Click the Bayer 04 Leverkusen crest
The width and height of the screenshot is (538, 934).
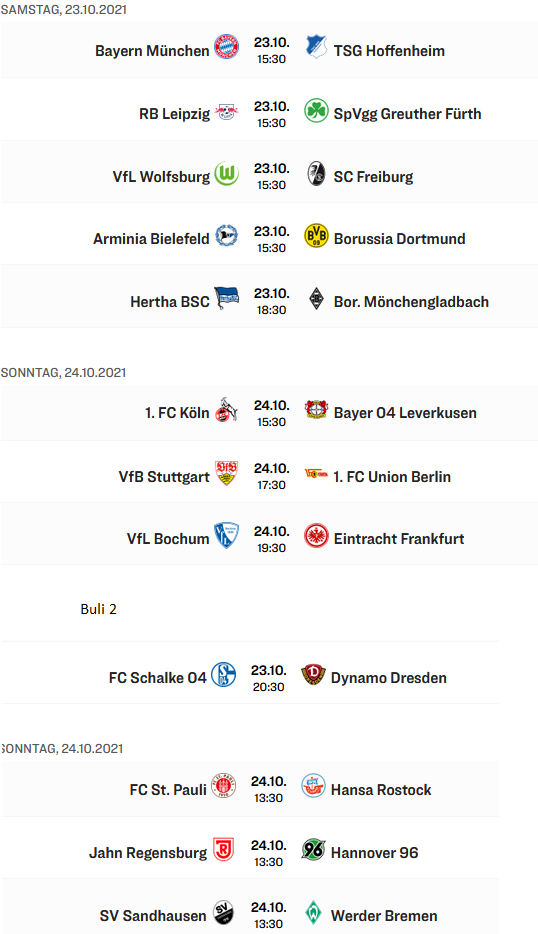coord(316,410)
